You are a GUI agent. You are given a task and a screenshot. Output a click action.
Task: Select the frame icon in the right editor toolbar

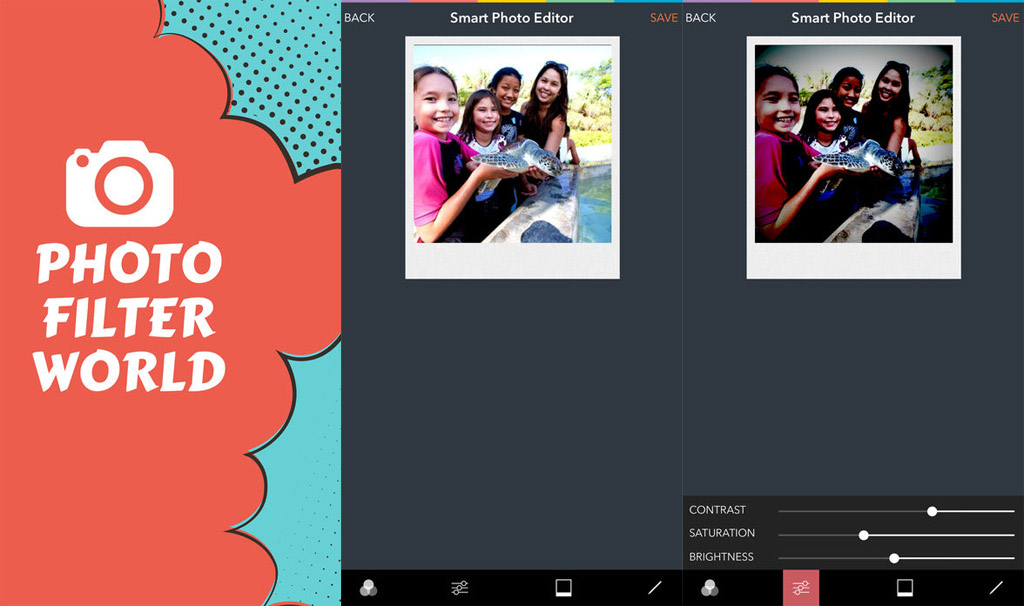905,588
